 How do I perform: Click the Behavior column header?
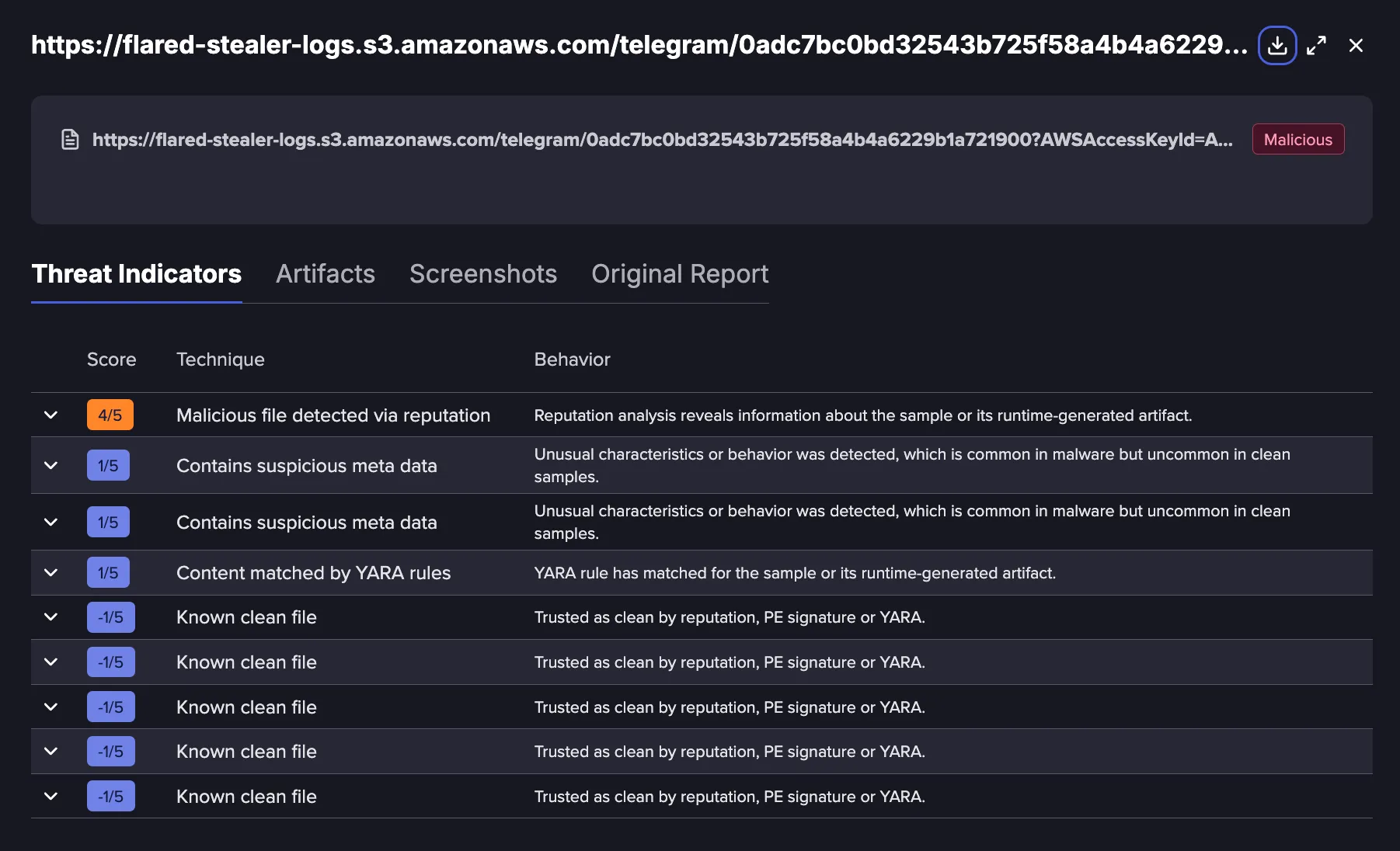(x=572, y=360)
